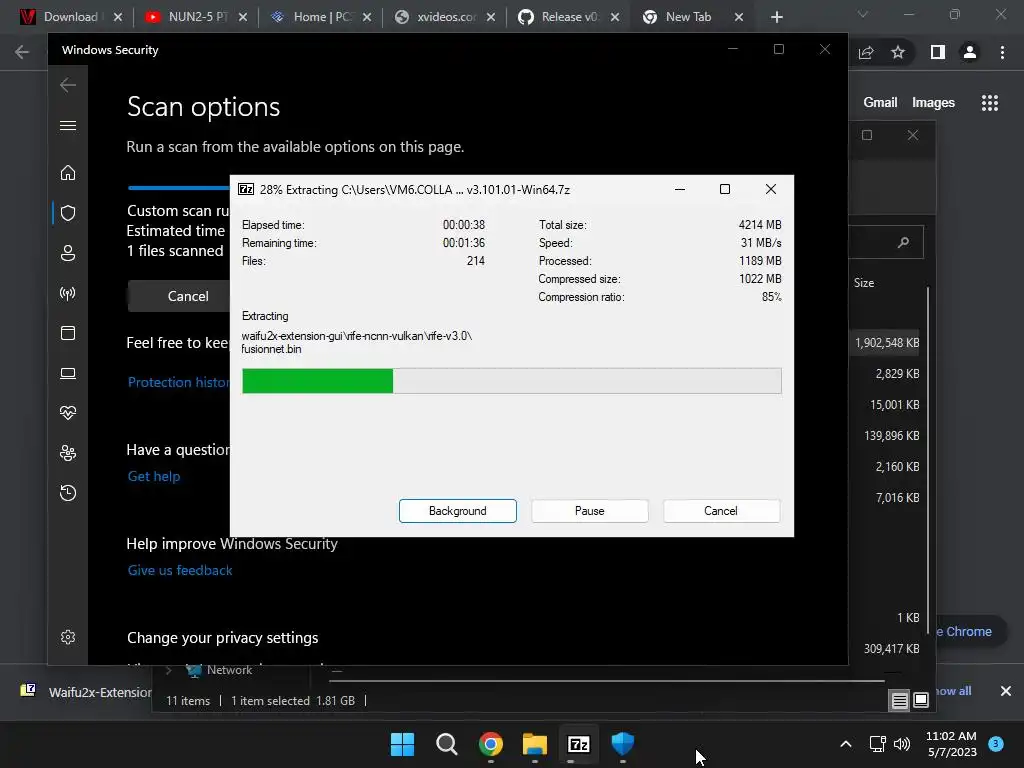
Task: Click the share icon in Chrome toolbar
Action: (x=866, y=52)
